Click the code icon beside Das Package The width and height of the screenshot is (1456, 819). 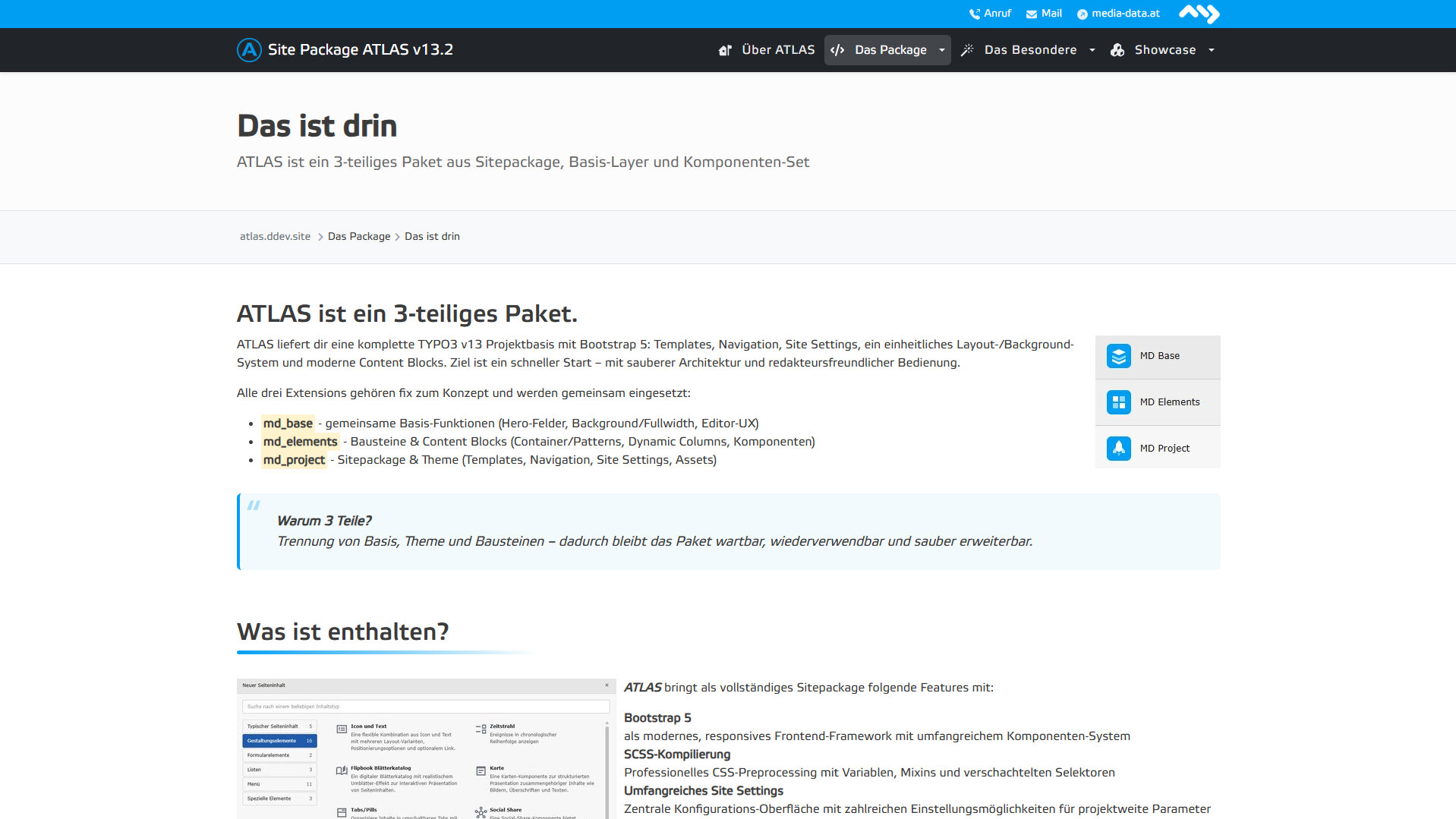coord(837,50)
